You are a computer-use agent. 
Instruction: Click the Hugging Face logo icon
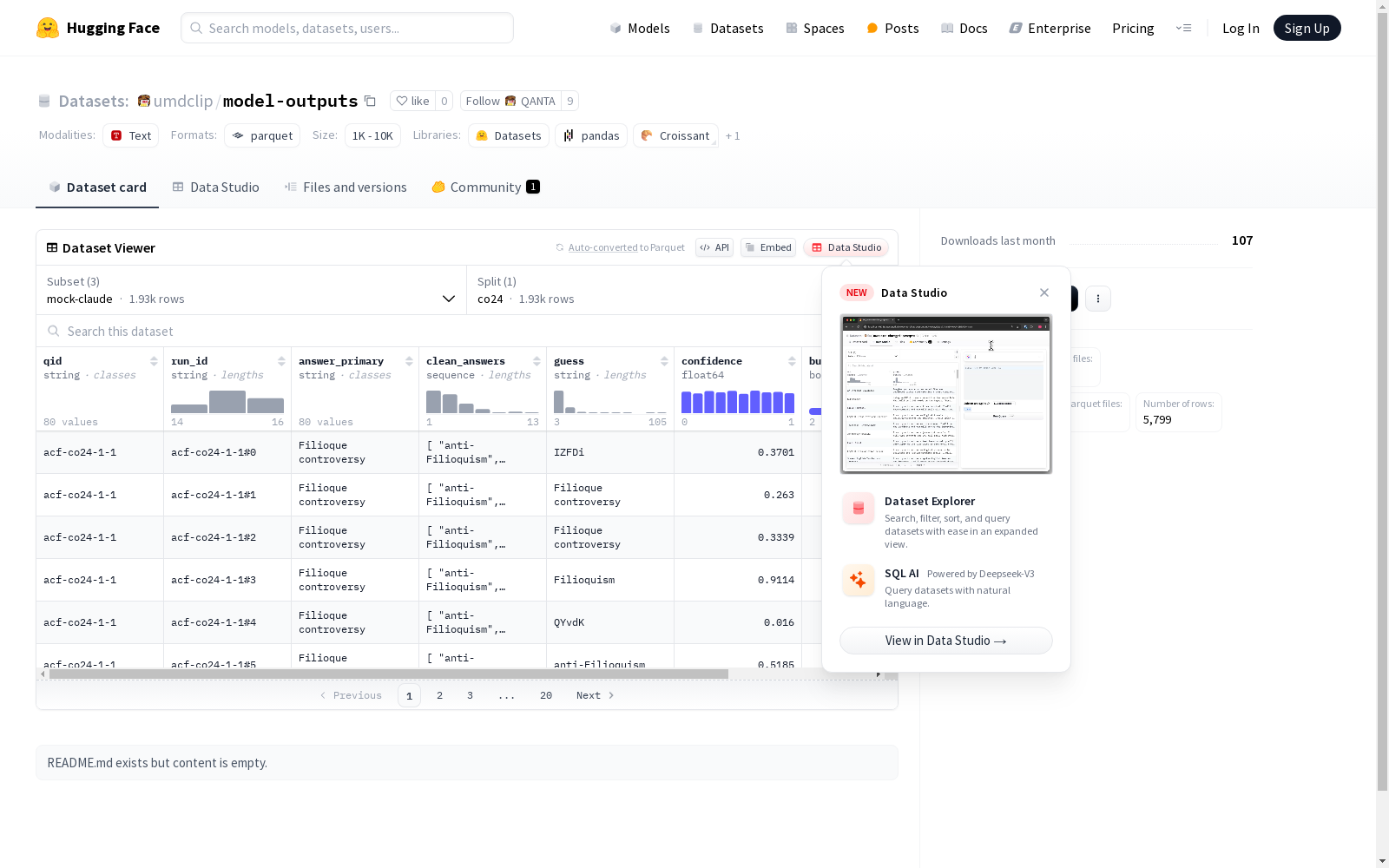click(48, 28)
